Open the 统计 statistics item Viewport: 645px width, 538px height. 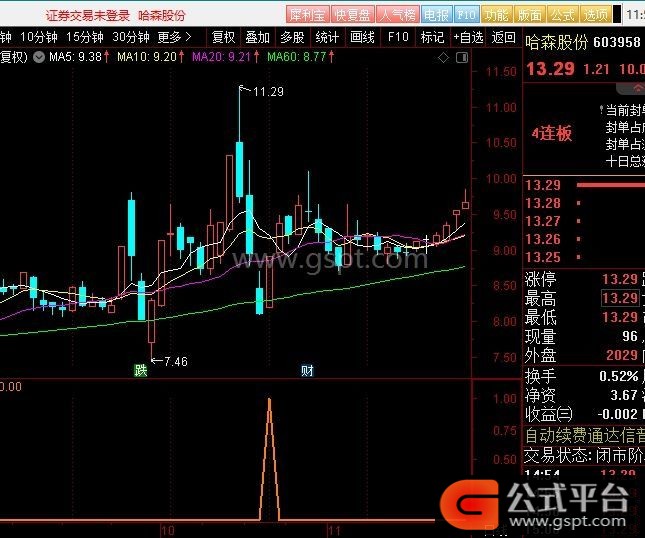pos(327,37)
